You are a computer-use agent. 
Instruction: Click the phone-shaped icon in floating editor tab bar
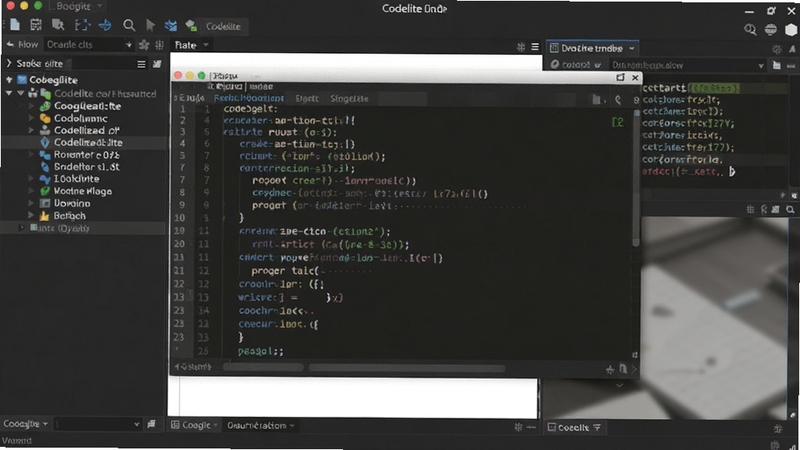(618, 99)
